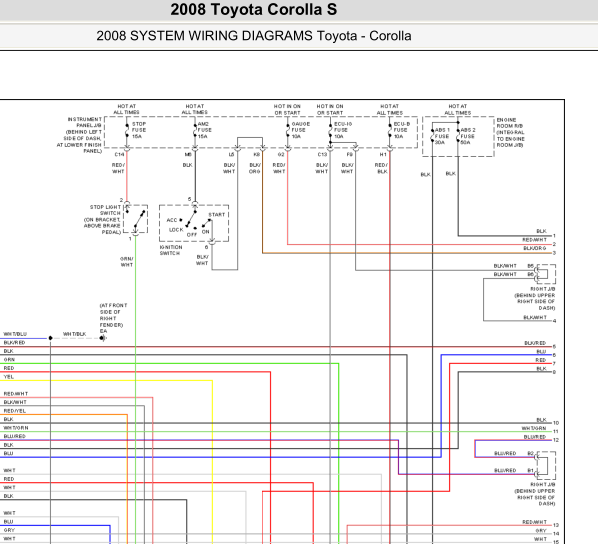Viewport: 598px width, 544px height.
Task: Click the ECU-IG FUSE 10A label
Action: (343, 130)
